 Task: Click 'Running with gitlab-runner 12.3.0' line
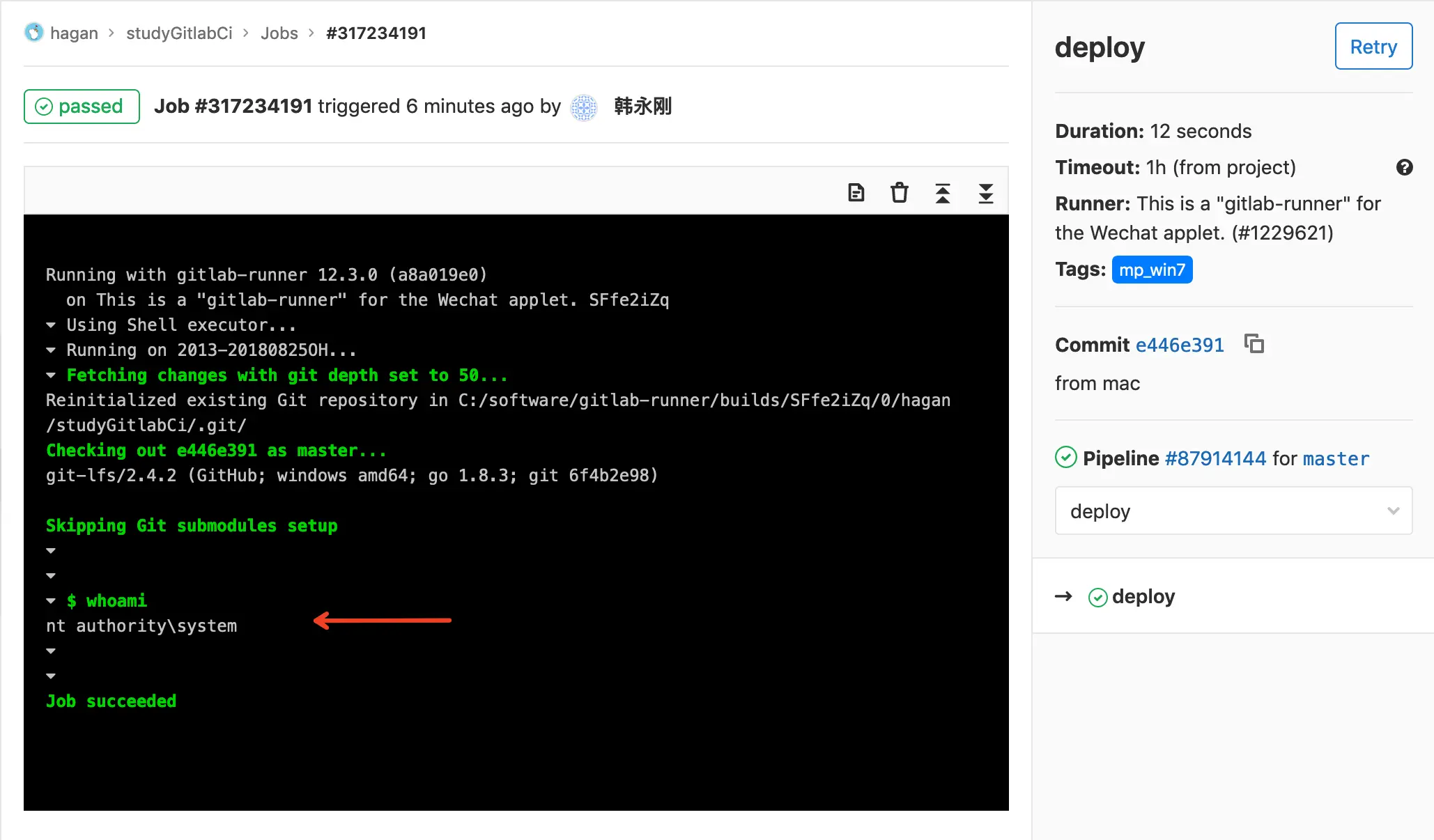tap(266, 274)
